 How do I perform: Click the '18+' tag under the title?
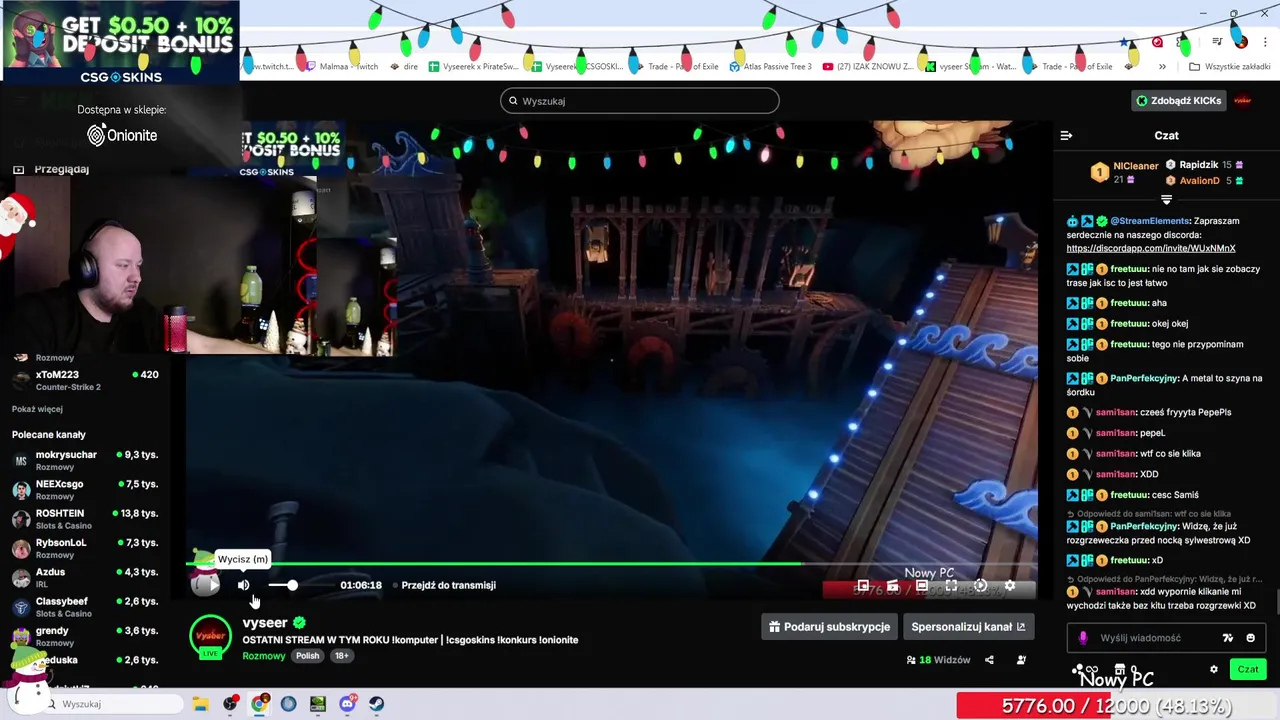341,656
